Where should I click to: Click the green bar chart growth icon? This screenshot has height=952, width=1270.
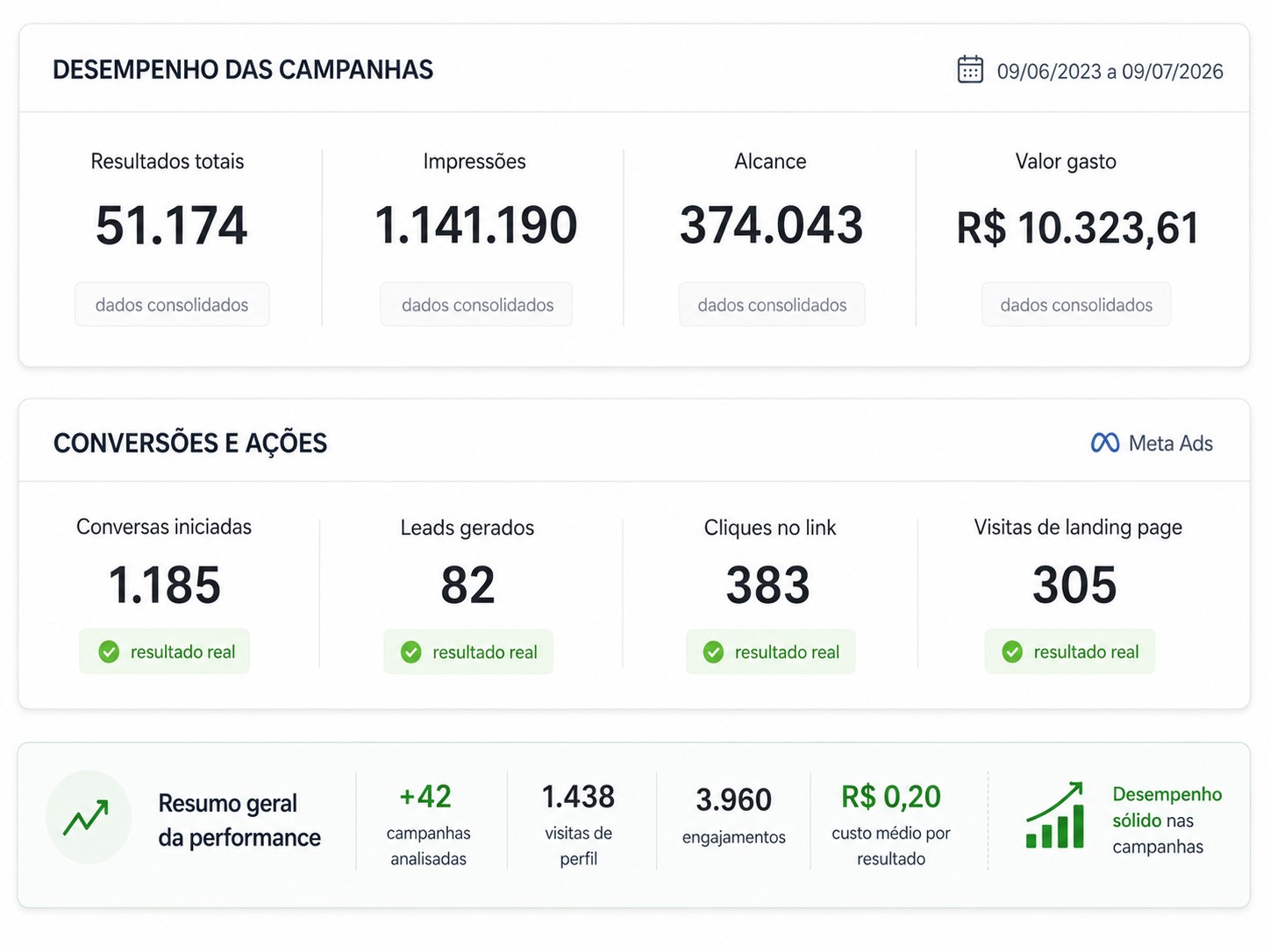tap(1055, 814)
